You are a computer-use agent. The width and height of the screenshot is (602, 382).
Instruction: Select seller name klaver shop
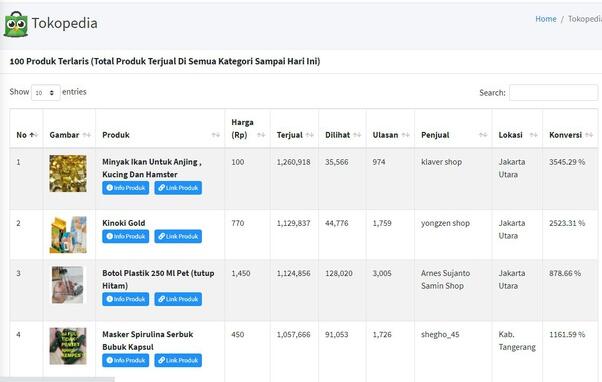click(442, 162)
